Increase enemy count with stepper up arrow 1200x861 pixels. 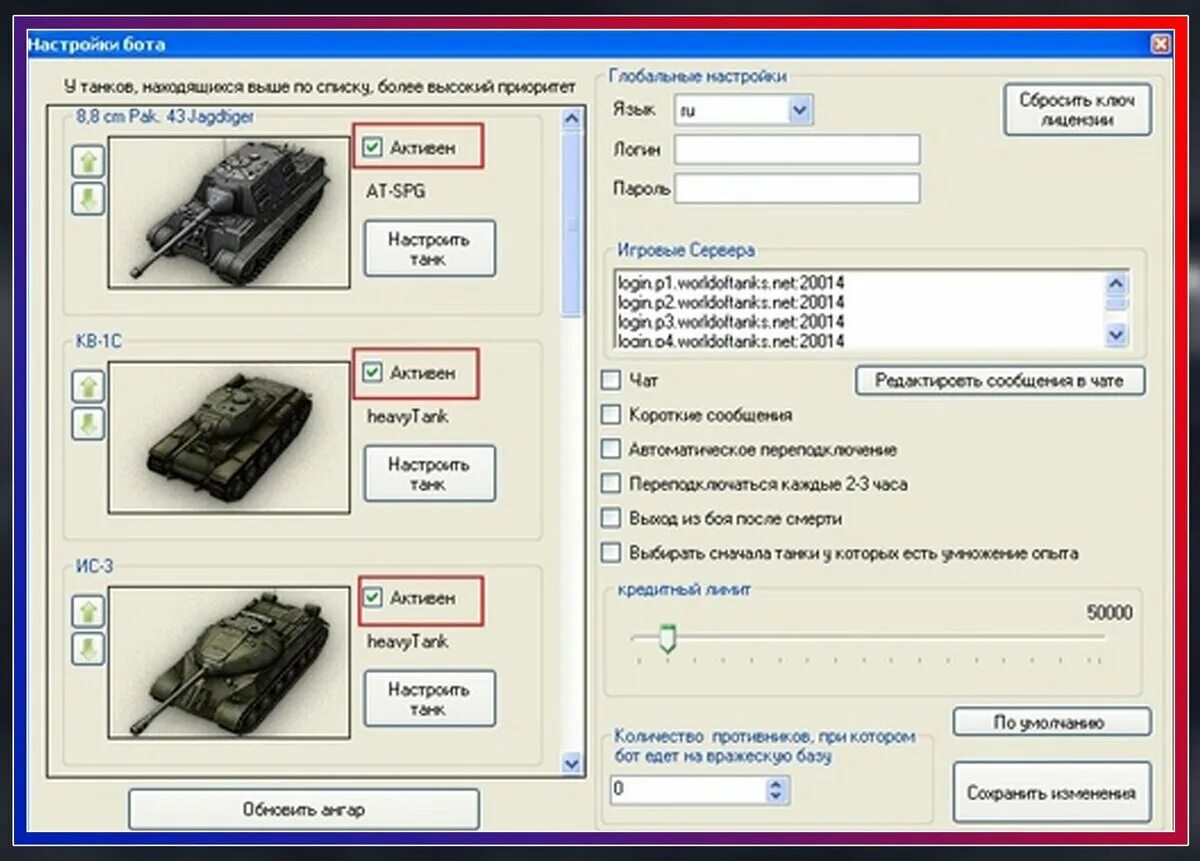(777, 783)
